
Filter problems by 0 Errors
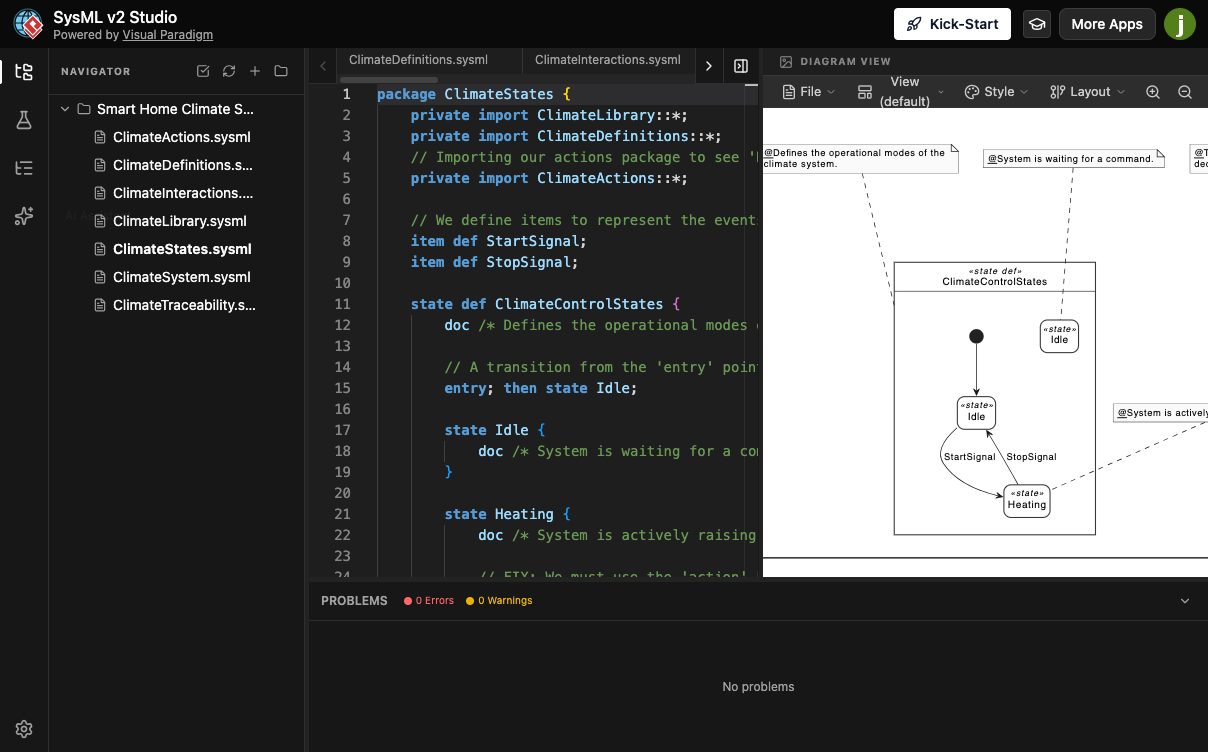pos(429,601)
